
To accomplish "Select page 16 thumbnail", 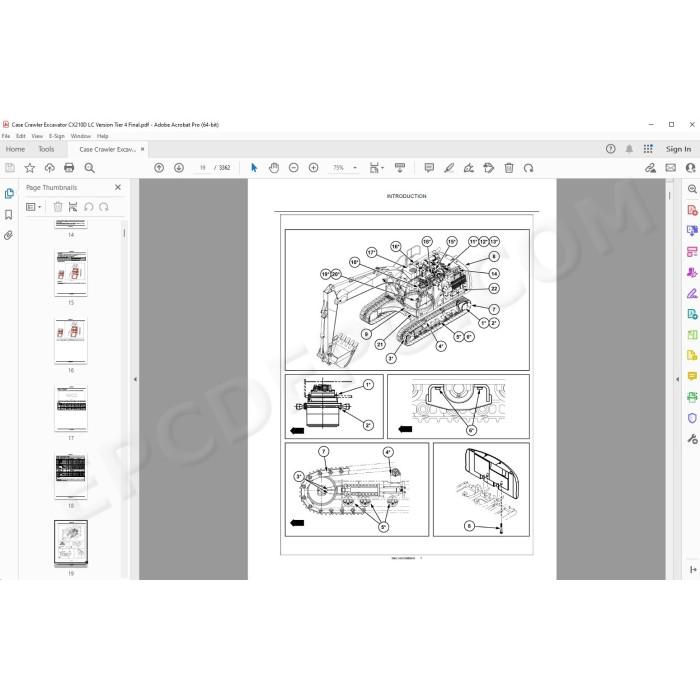I will 71,341.
